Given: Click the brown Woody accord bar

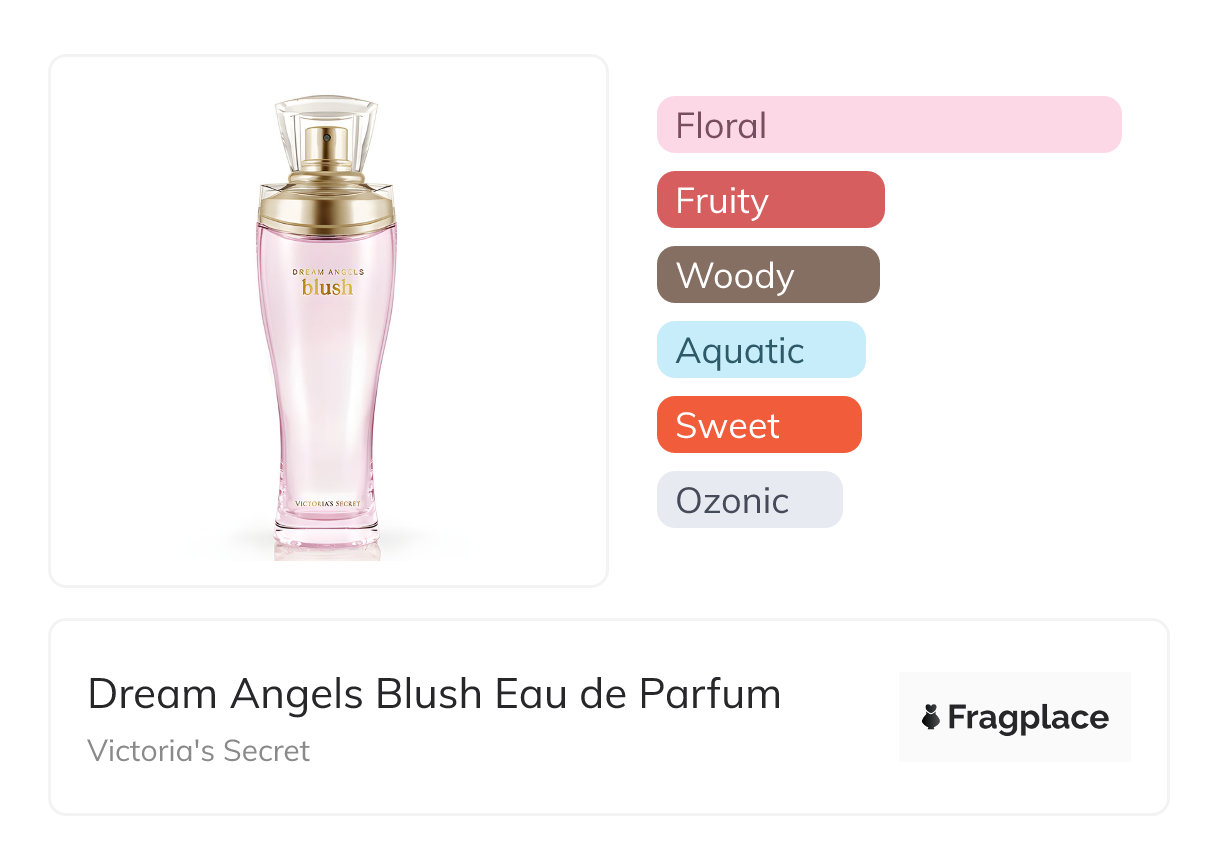Looking at the screenshot, I should (767, 275).
